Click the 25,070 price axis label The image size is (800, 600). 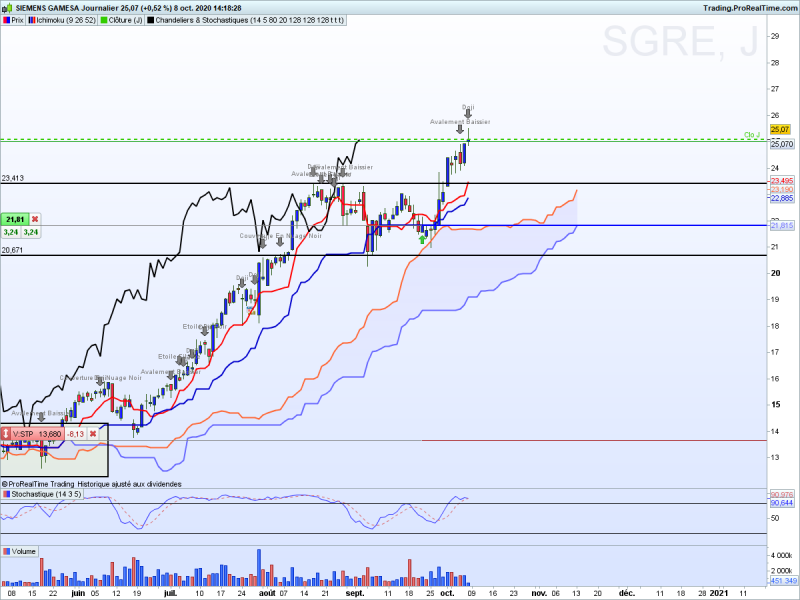(x=782, y=144)
